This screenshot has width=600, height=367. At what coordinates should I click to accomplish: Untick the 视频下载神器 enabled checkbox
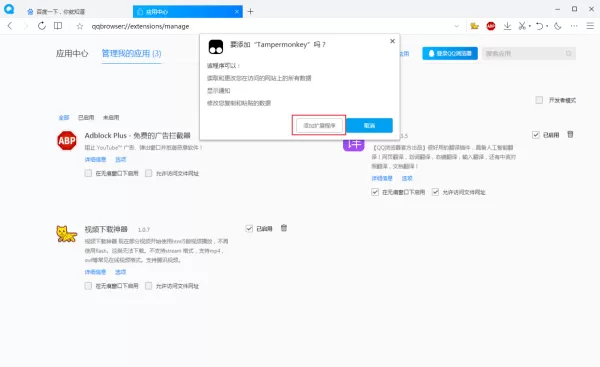tap(249, 228)
